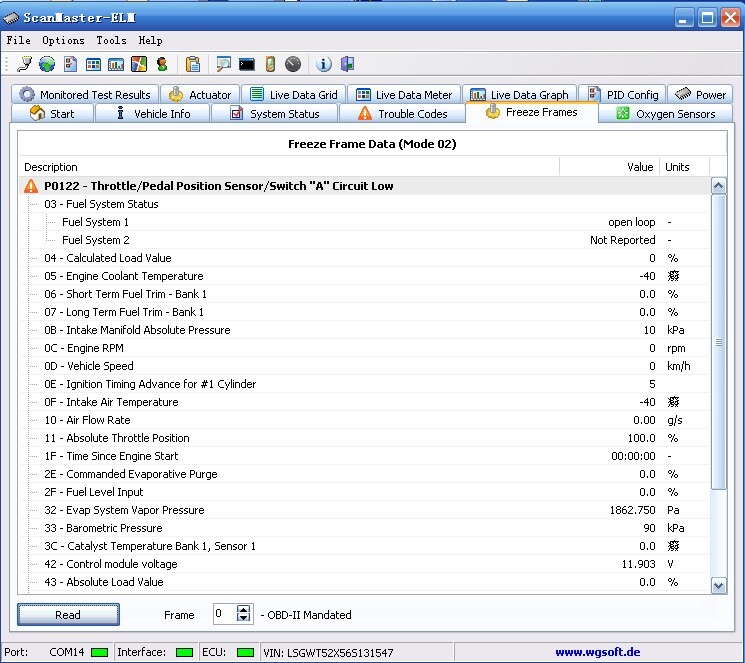Switch to the Actuator tab
745x663 pixels.
(x=200, y=95)
